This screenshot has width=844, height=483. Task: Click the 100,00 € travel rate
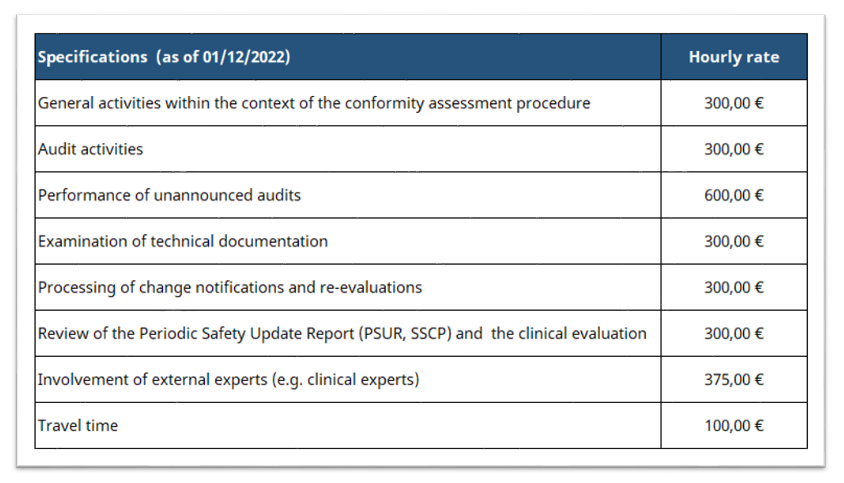pos(733,425)
